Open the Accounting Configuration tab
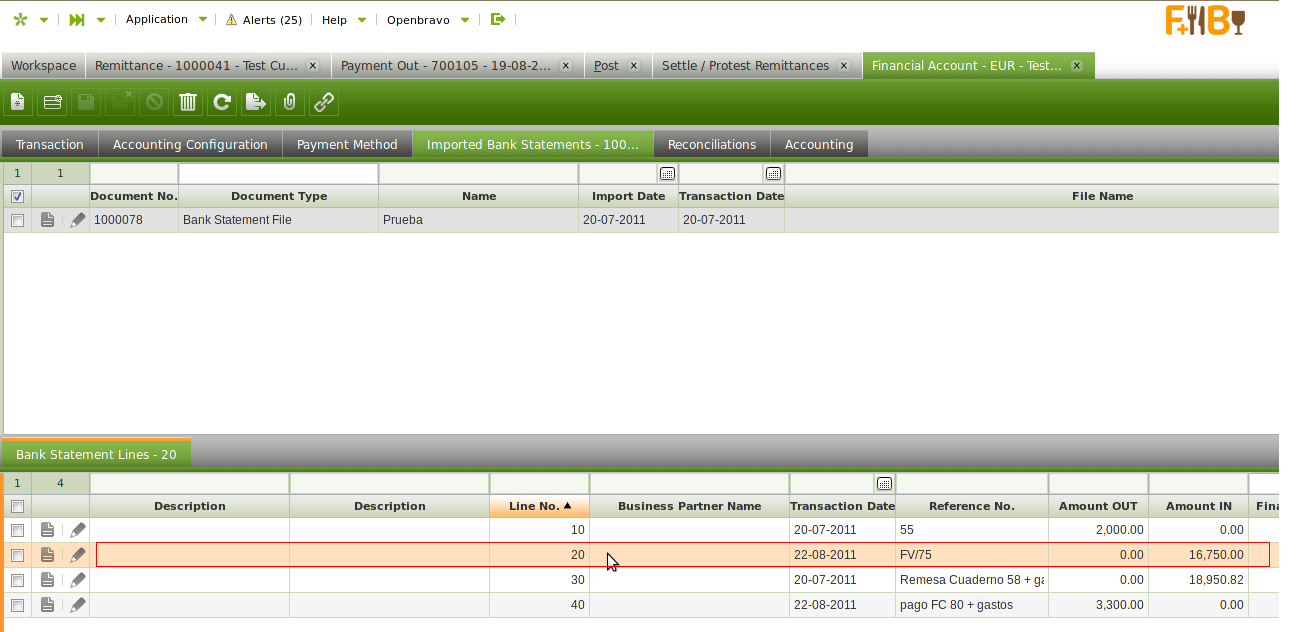Viewport: 1309px width, 632px height. point(190,145)
